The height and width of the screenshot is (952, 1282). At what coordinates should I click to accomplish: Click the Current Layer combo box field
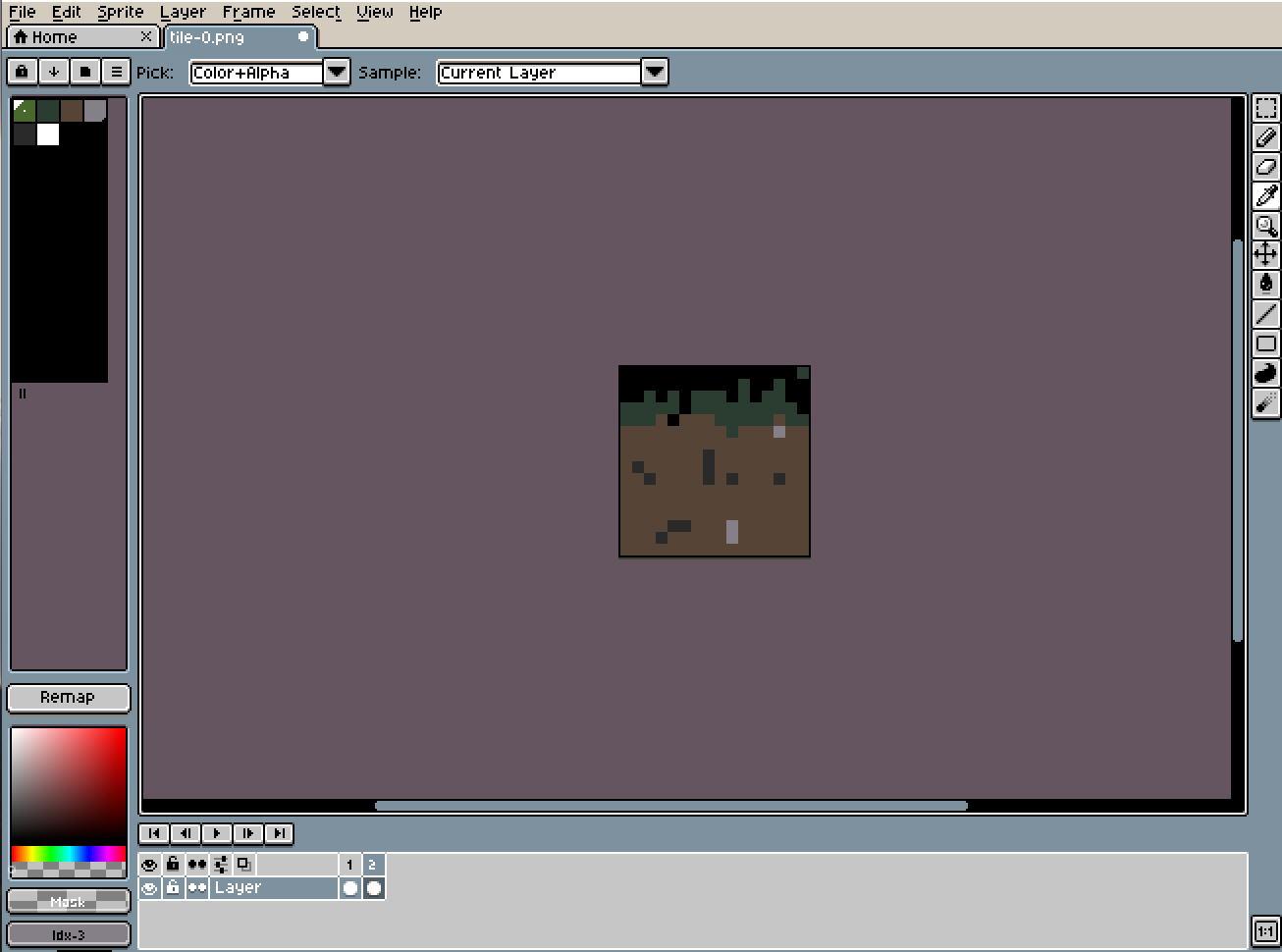coord(539,72)
